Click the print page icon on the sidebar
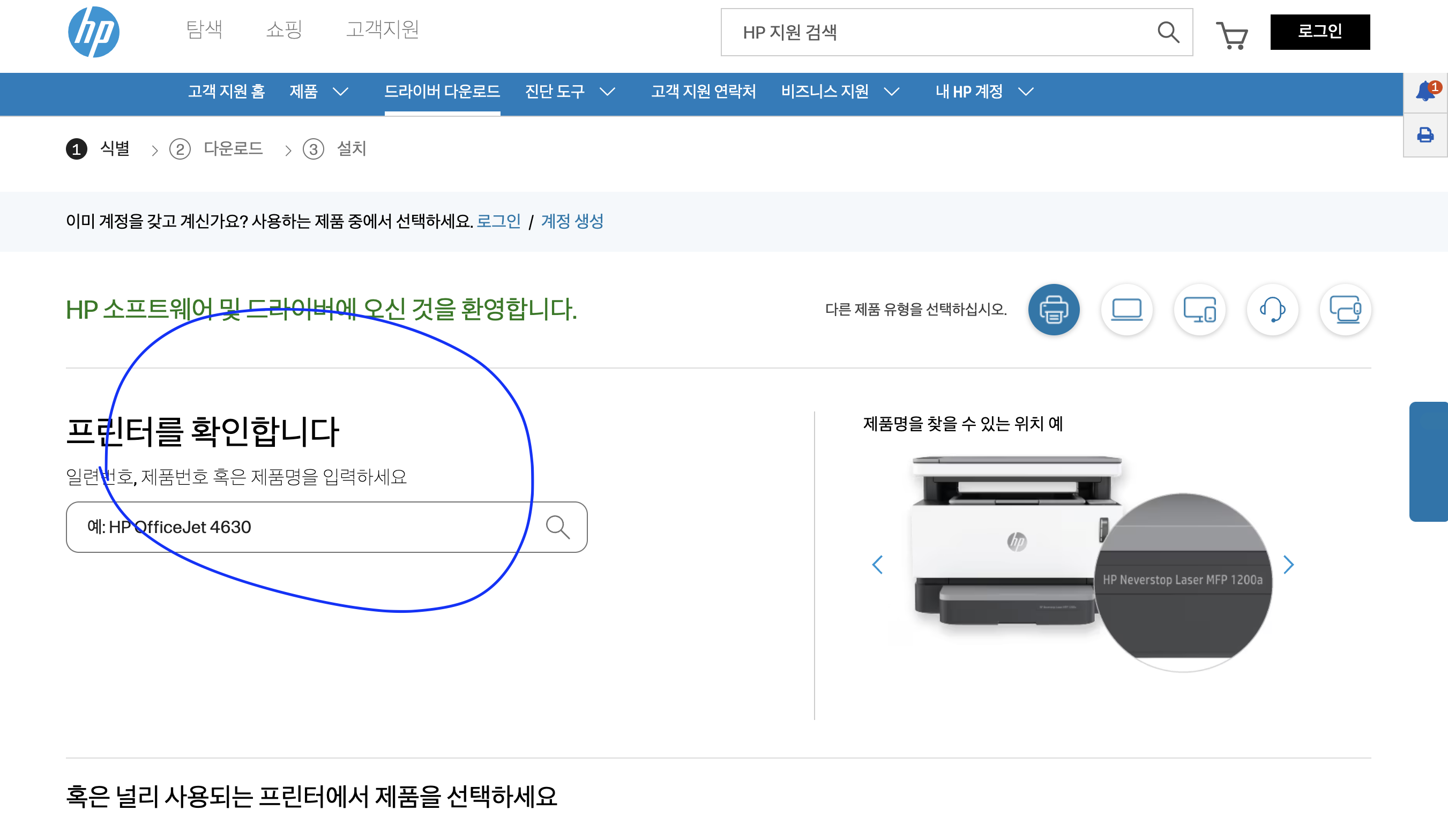 tap(1425, 135)
